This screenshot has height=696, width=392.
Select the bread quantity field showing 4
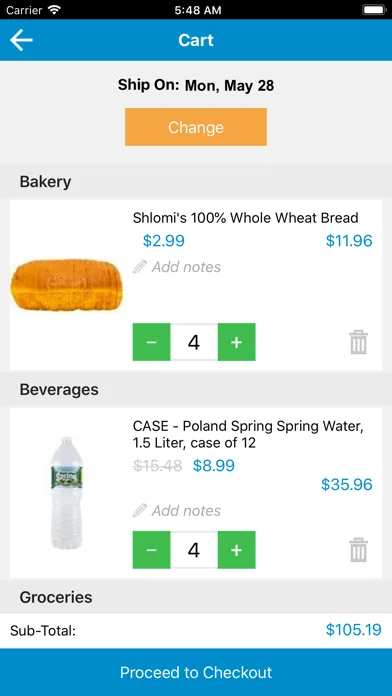coord(194,342)
